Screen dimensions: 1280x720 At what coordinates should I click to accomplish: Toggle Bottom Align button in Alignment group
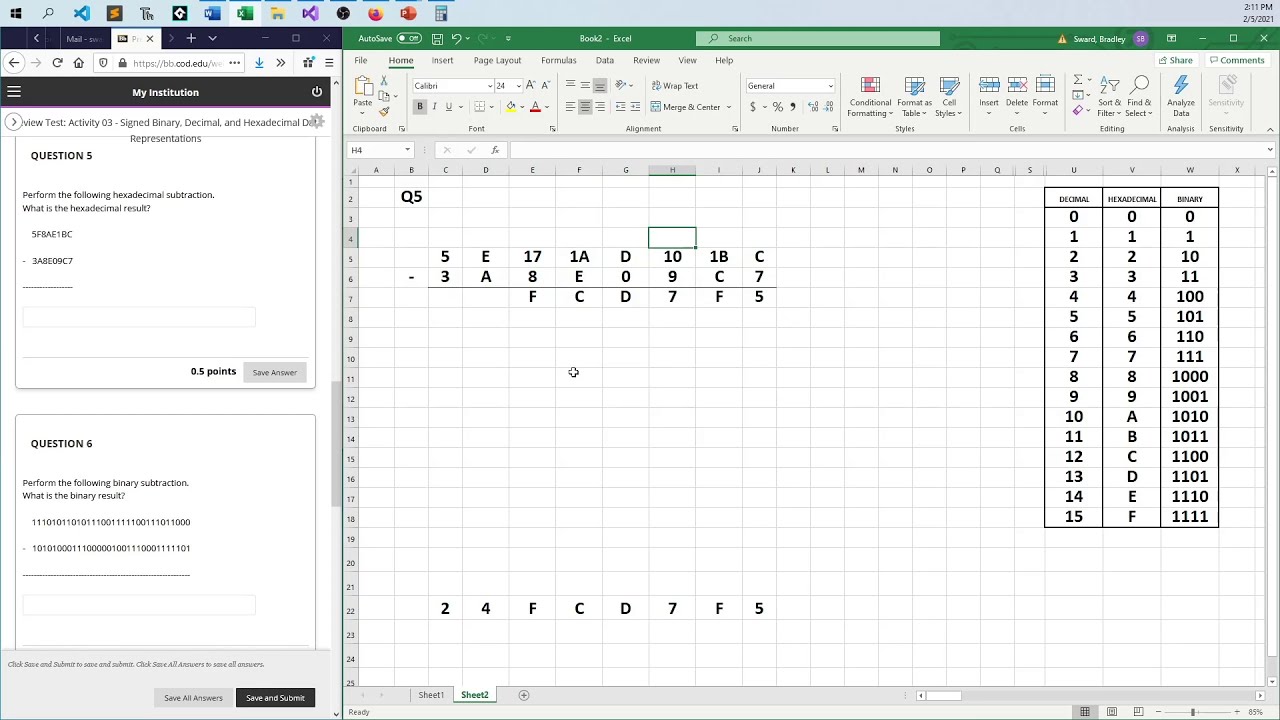click(600, 85)
